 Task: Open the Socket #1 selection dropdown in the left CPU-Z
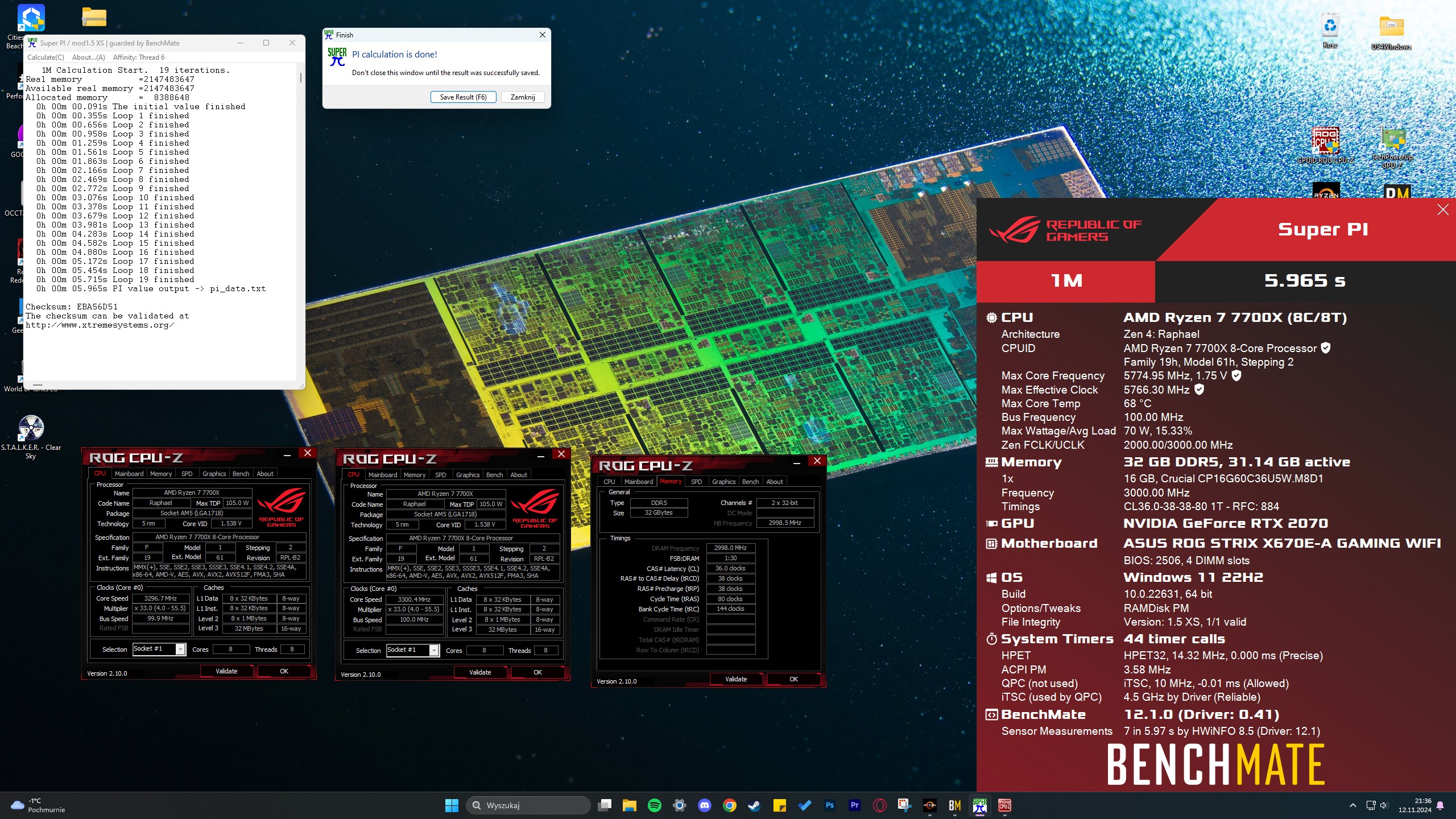click(x=159, y=649)
